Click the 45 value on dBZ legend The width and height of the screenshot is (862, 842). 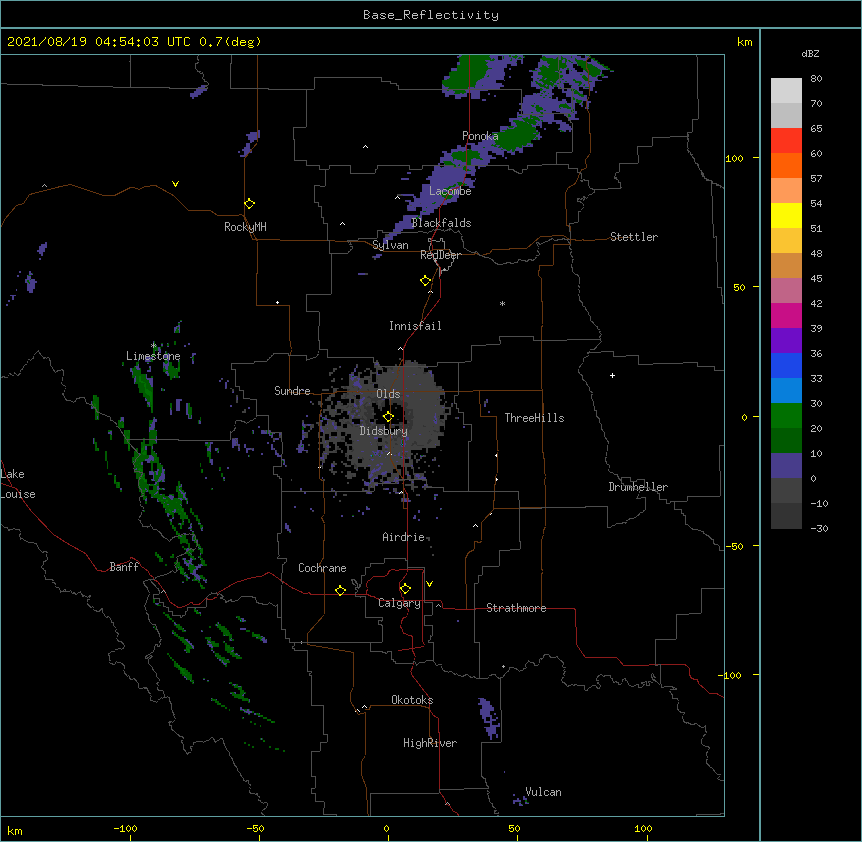click(x=816, y=279)
